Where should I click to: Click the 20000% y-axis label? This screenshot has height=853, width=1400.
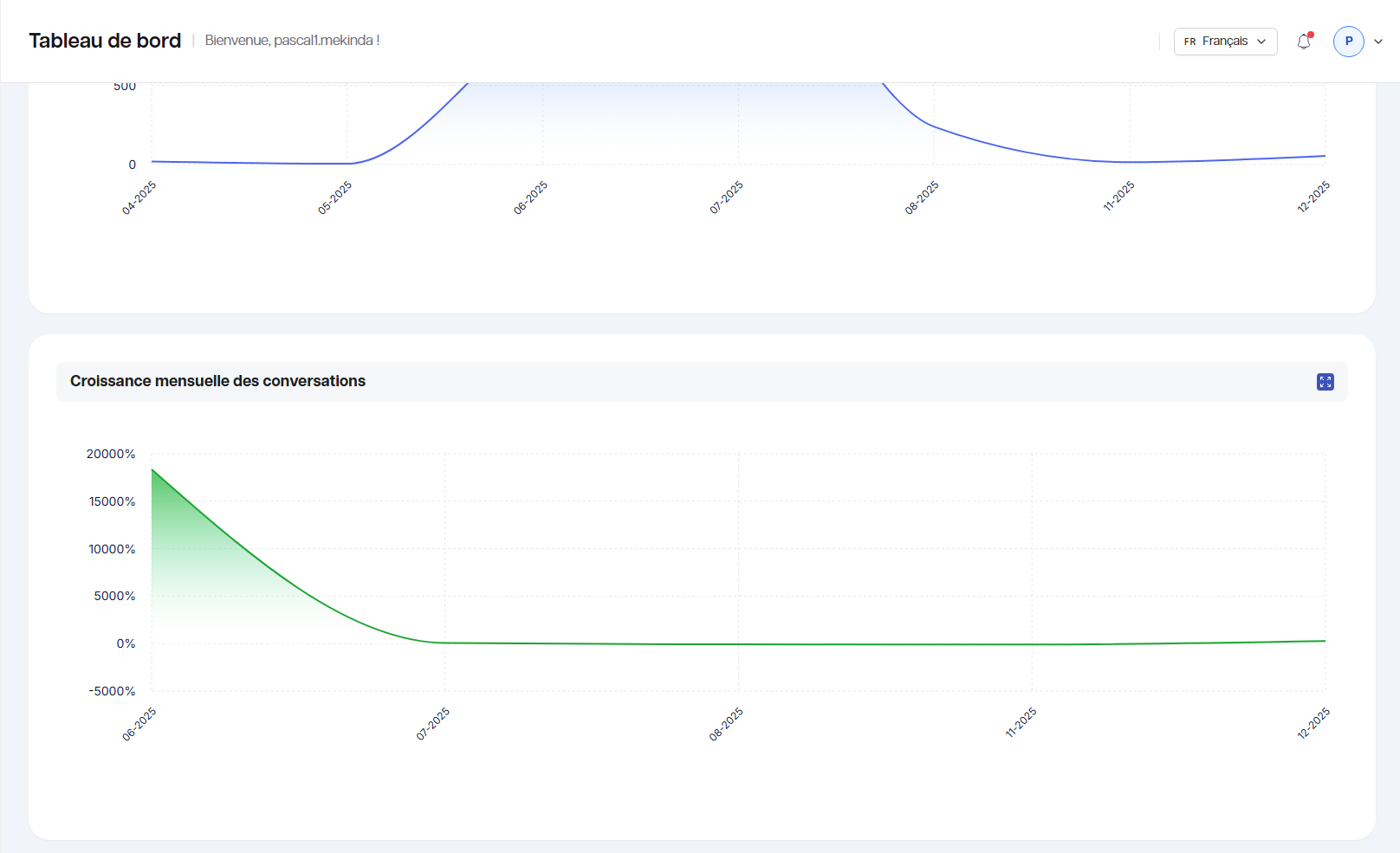coord(111,454)
